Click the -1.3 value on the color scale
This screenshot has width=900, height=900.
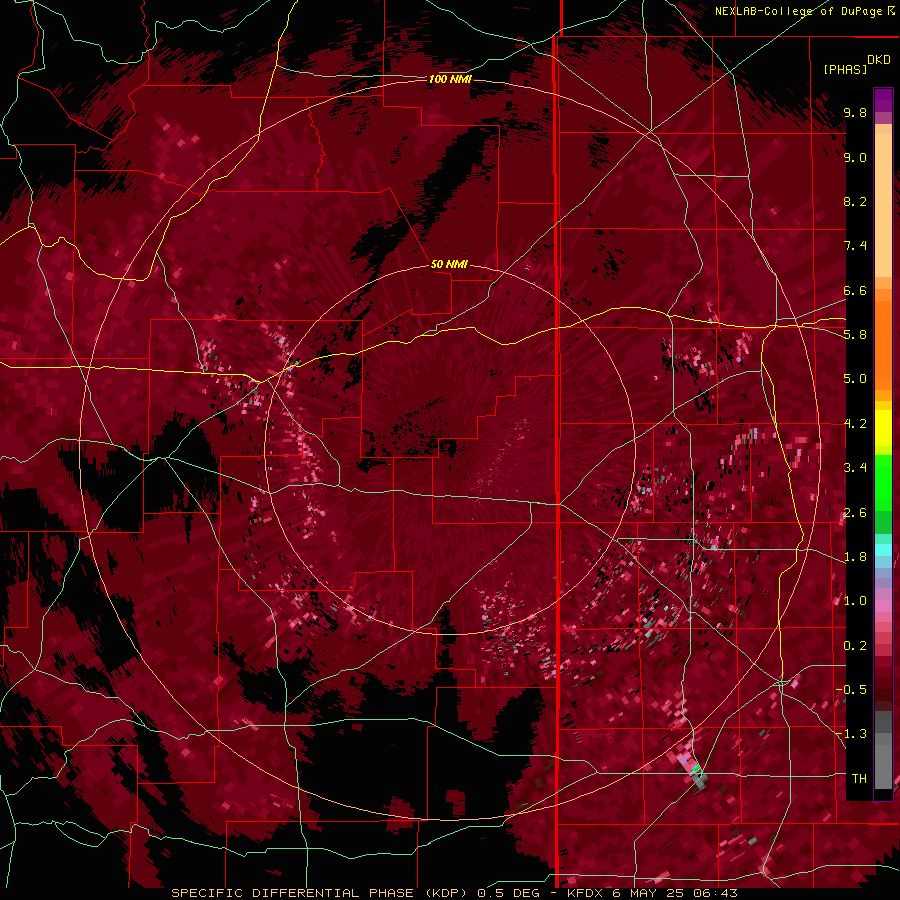[x=851, y=734]
